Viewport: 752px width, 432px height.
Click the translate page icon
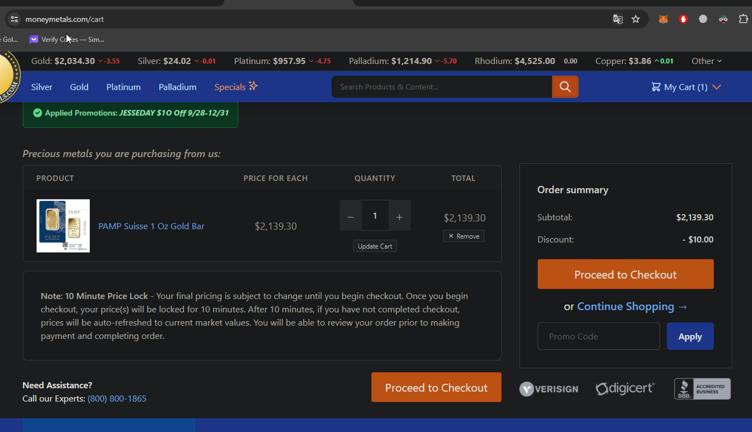(x=618, y=19)
